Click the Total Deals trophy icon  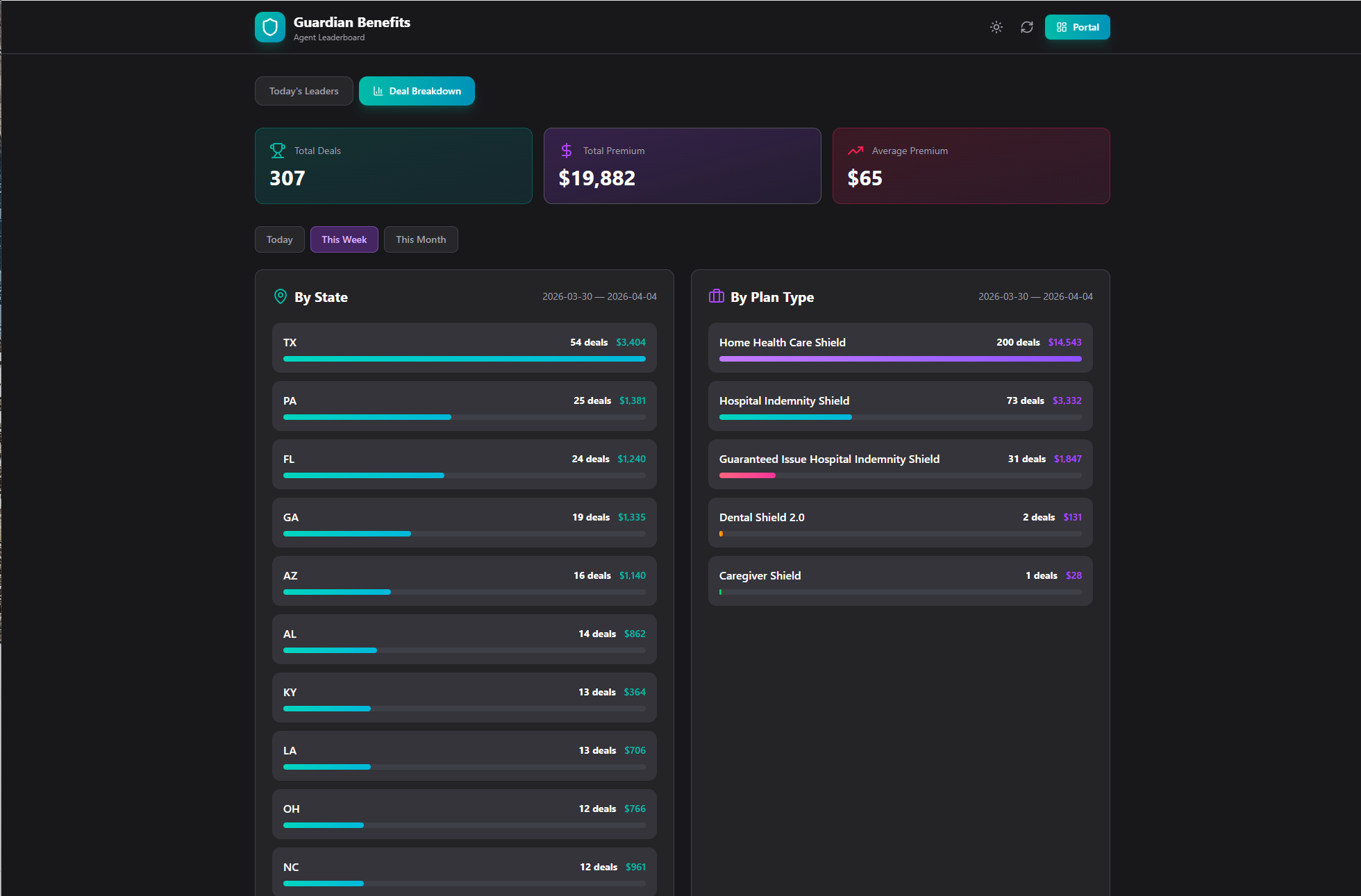[278, 151]
